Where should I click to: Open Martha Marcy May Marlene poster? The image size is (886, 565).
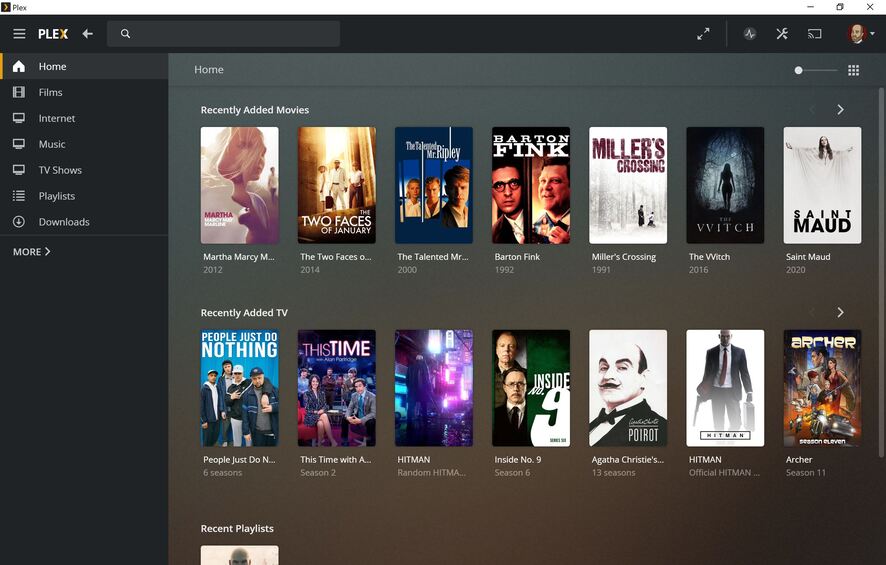click(240, 185)
